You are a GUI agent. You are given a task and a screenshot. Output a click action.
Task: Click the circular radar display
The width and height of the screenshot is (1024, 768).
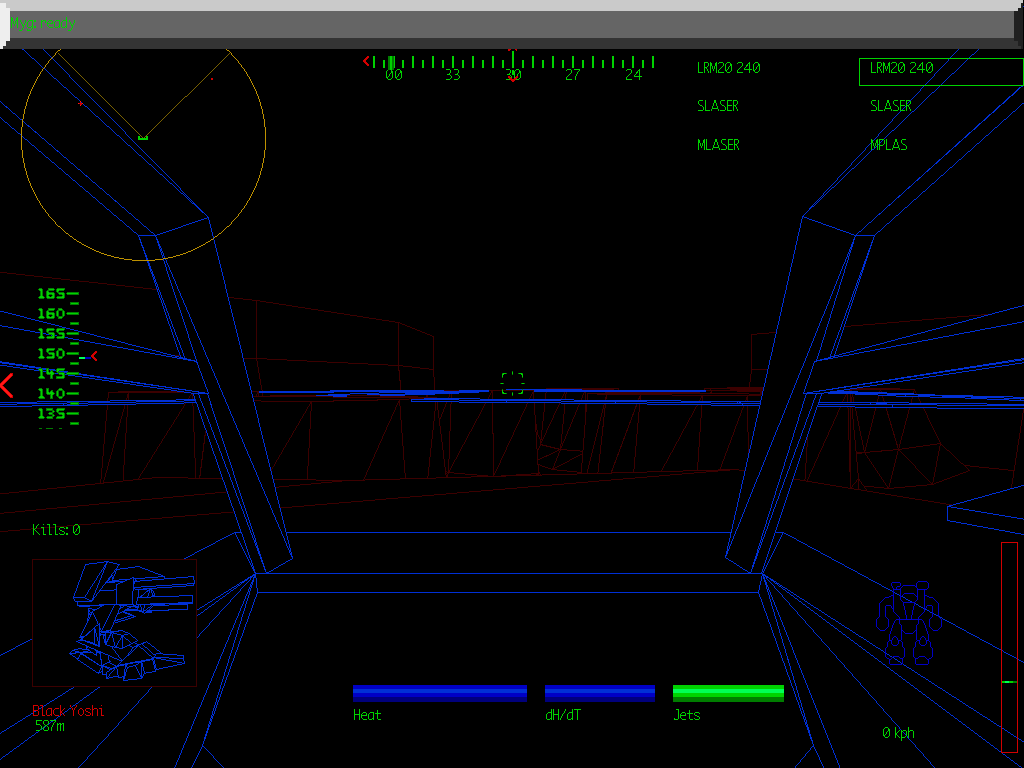pos(143,140)
